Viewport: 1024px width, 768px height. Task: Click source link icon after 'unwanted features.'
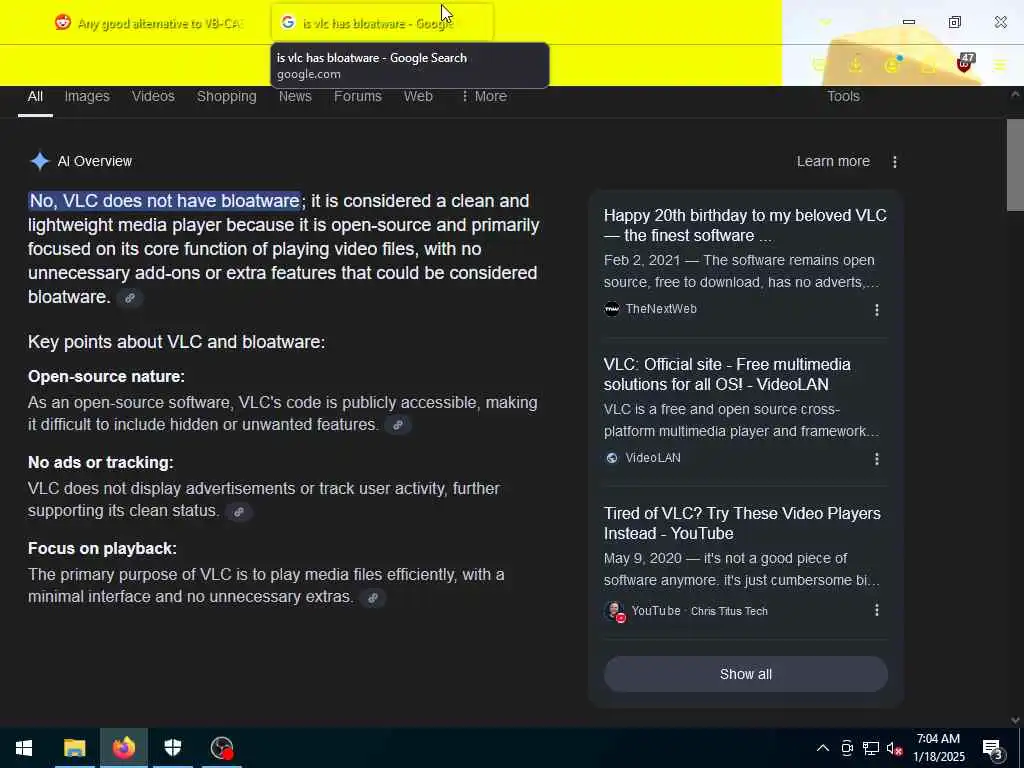point(398,425)
